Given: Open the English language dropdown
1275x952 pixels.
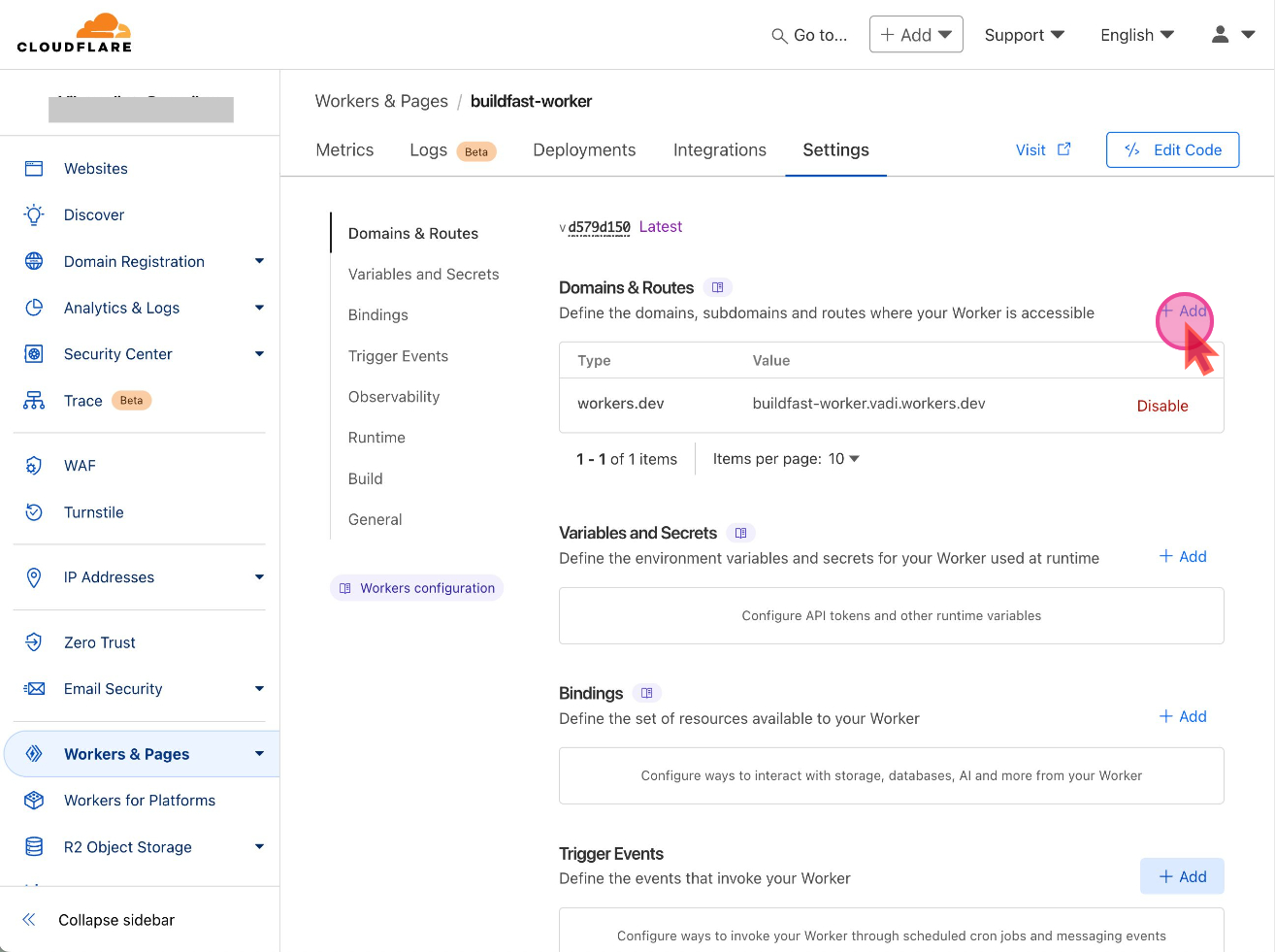Looking at the screenshot, I should 1137,35.
